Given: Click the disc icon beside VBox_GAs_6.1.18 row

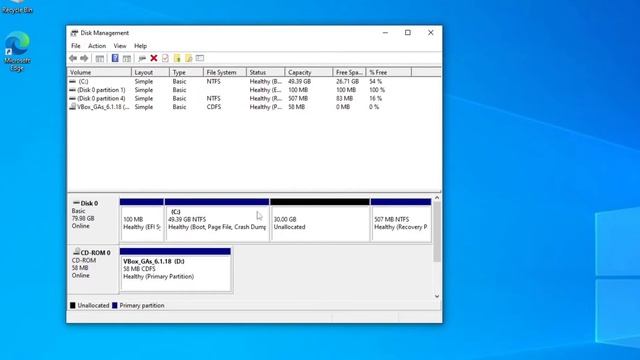Looking at the screenshot, I should [x=73, y=107].
